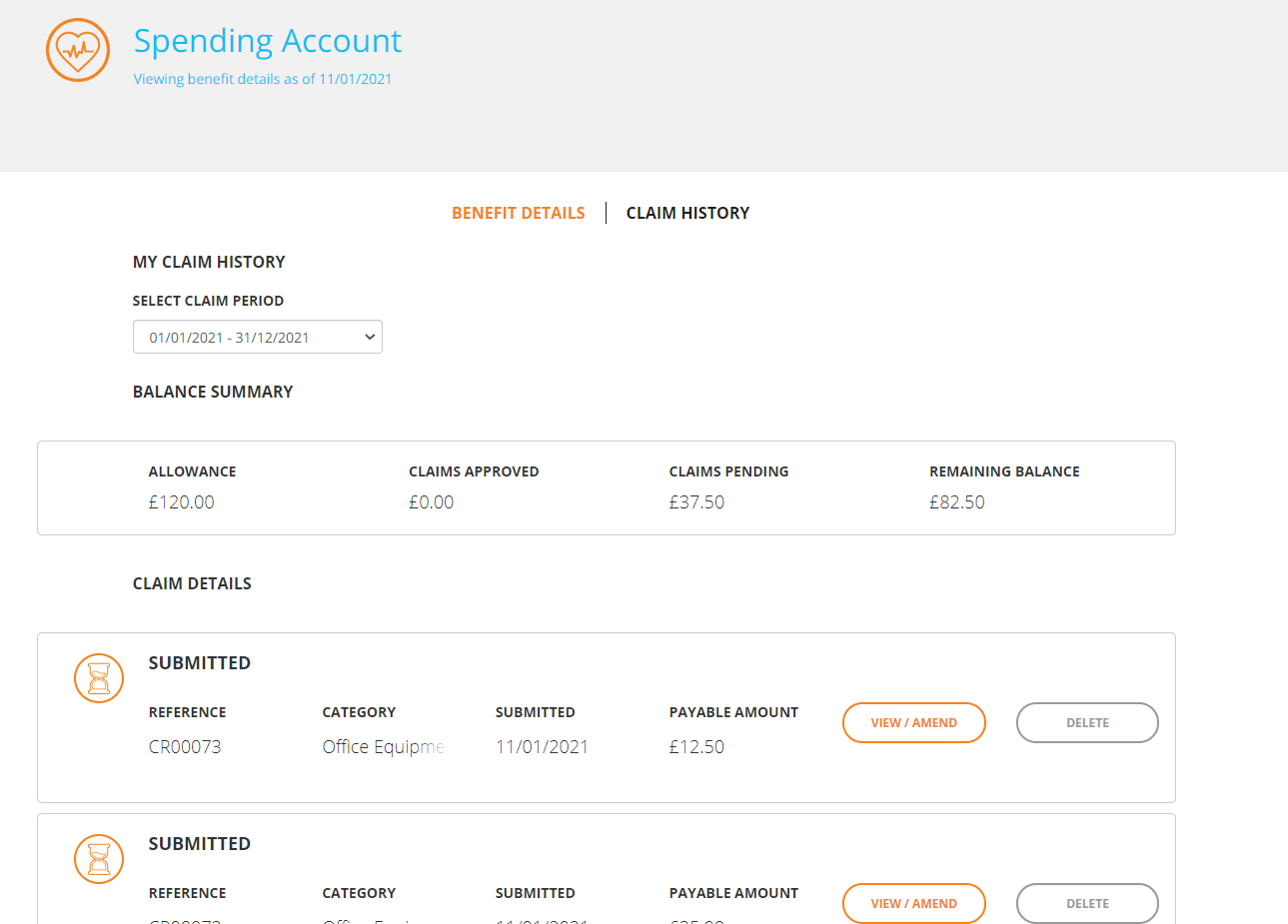This screenshot has height=924, width=1288.
Task: Open the claim period dropdown
Action: point(258,337)
